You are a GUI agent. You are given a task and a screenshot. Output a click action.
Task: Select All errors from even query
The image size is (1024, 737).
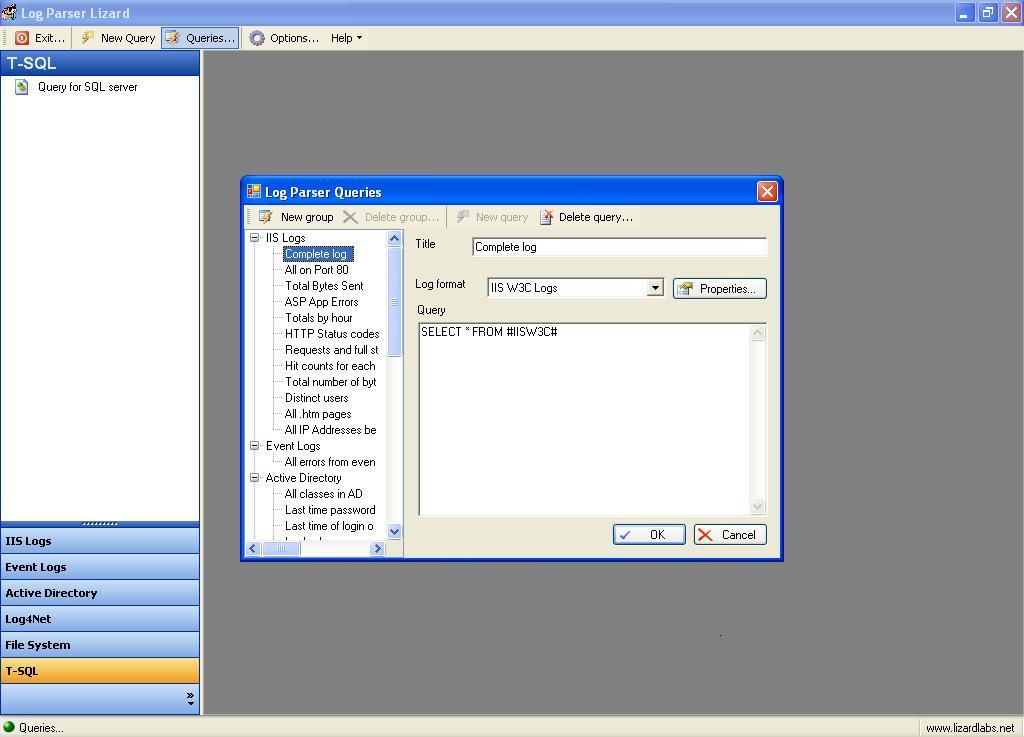[x=330, y=462]
